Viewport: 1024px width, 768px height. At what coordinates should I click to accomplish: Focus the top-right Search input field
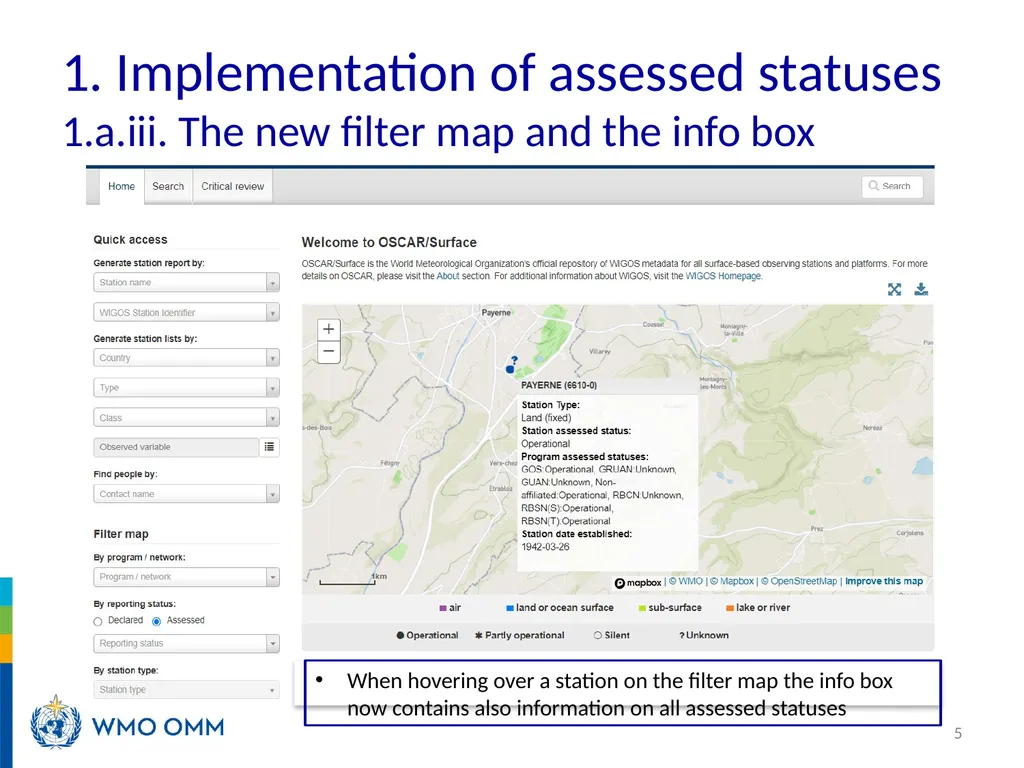pyautogui.click(x=892, y=186)
